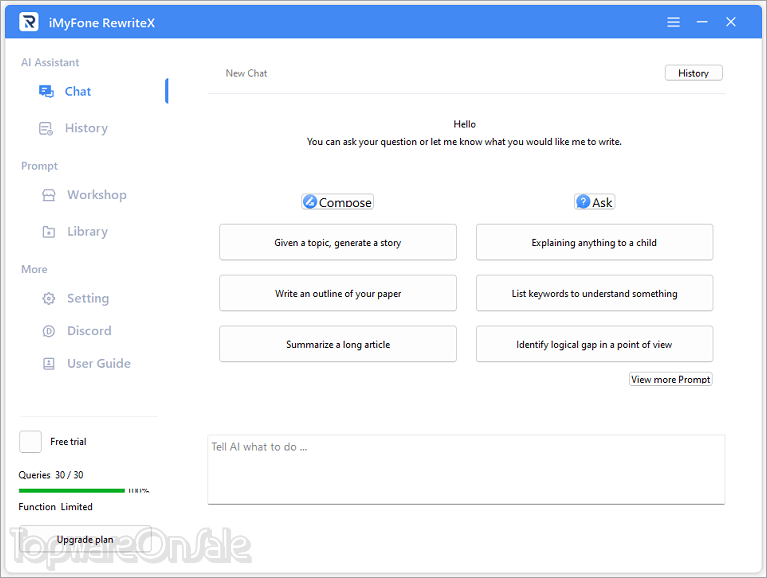Click the Library folder icon
Screen dimensions: 767x578
pyautogui.click(x=48, y=232)
